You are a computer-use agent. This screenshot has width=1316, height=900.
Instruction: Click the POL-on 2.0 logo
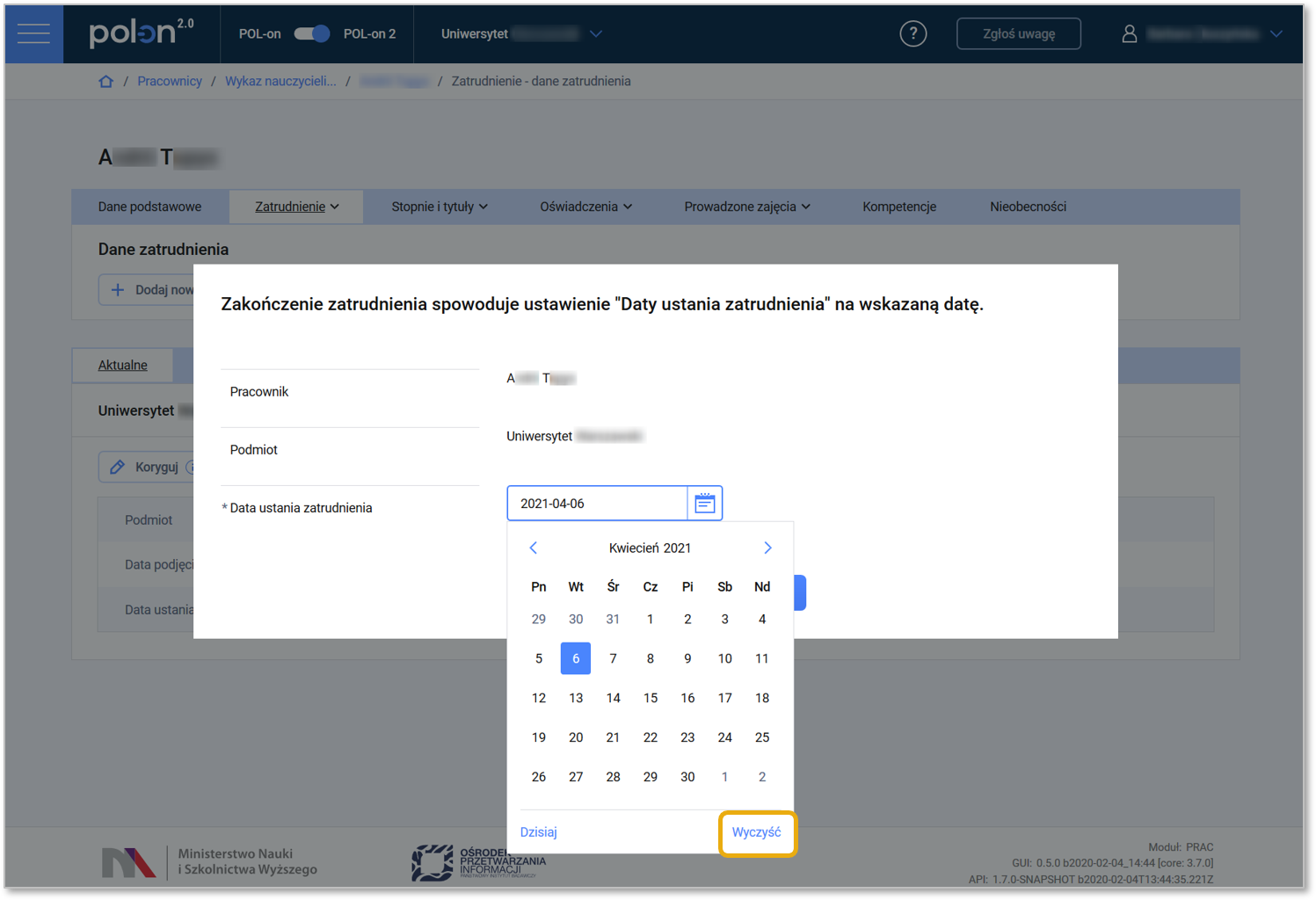point(142,33)
